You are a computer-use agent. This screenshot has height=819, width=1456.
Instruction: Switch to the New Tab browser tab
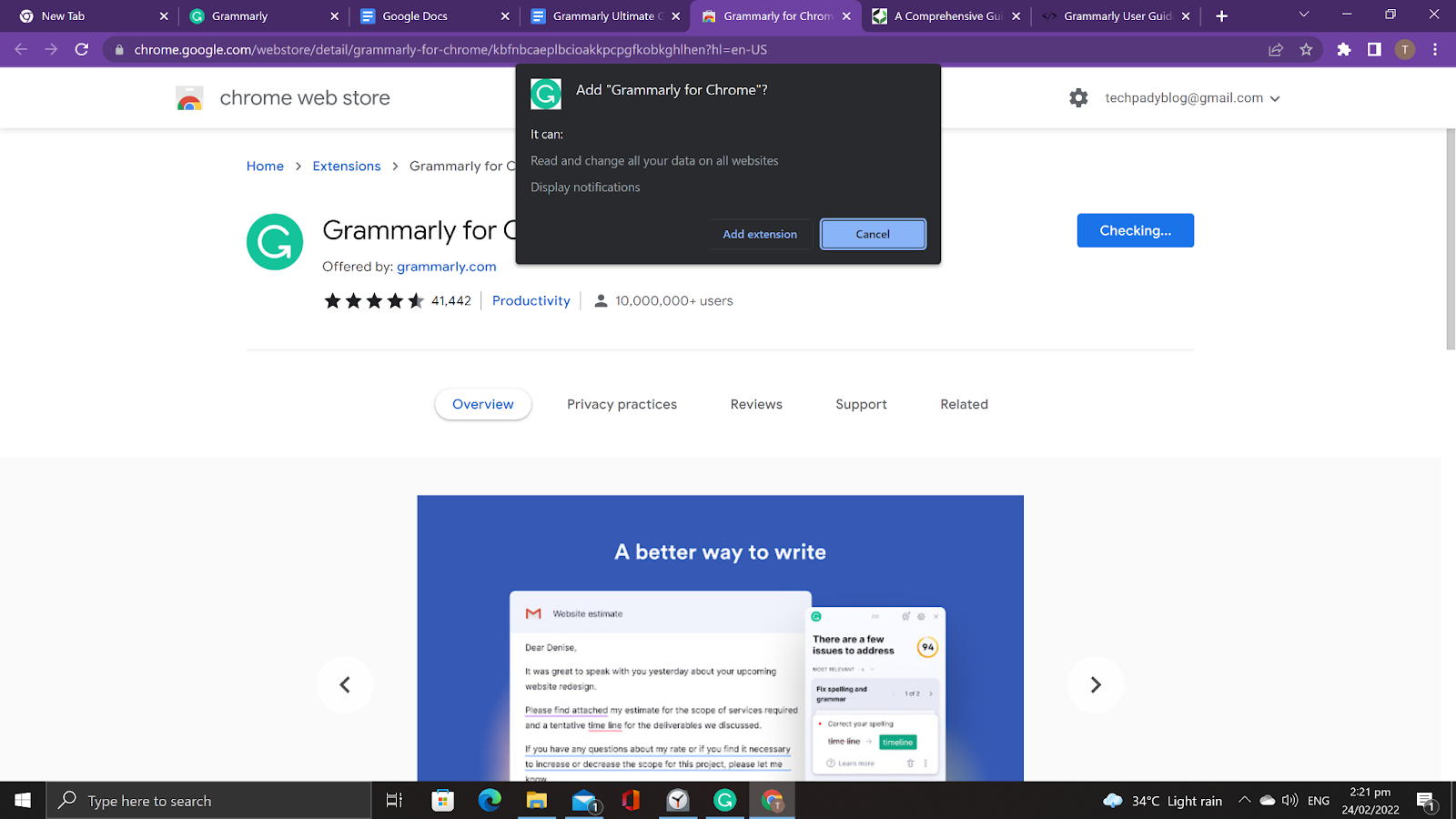tap(94, 16)
